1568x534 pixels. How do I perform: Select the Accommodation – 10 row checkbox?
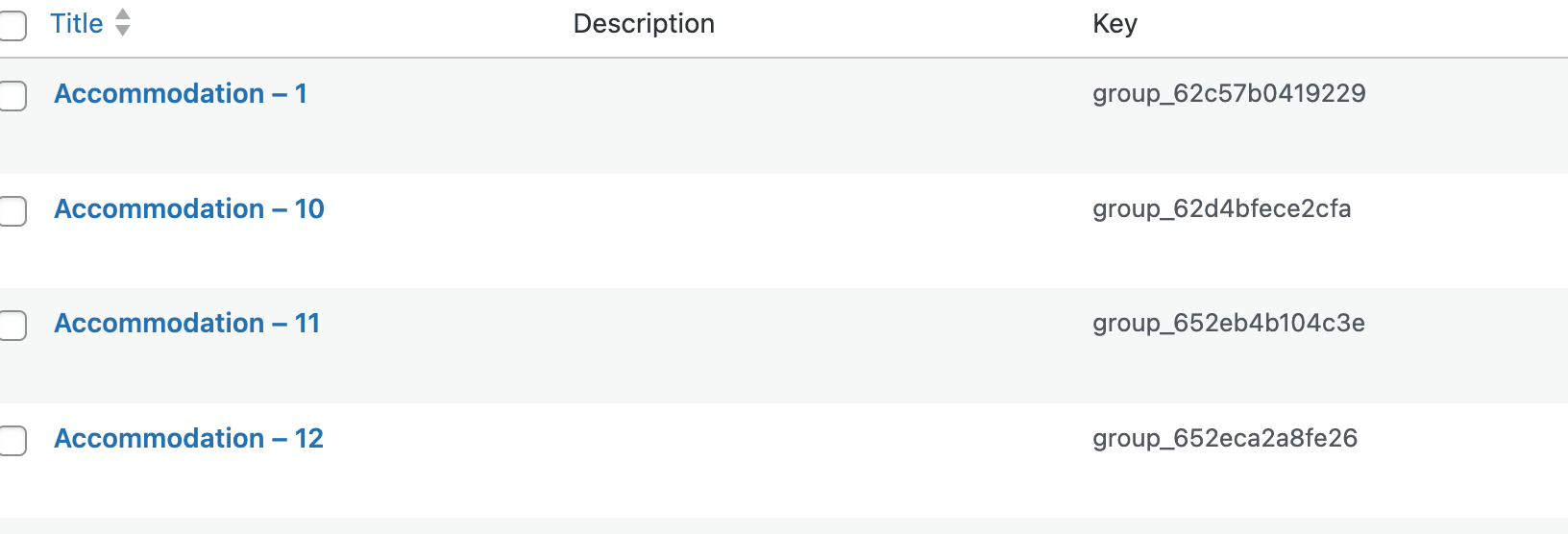pyautogui.click(x=12, y=211)
